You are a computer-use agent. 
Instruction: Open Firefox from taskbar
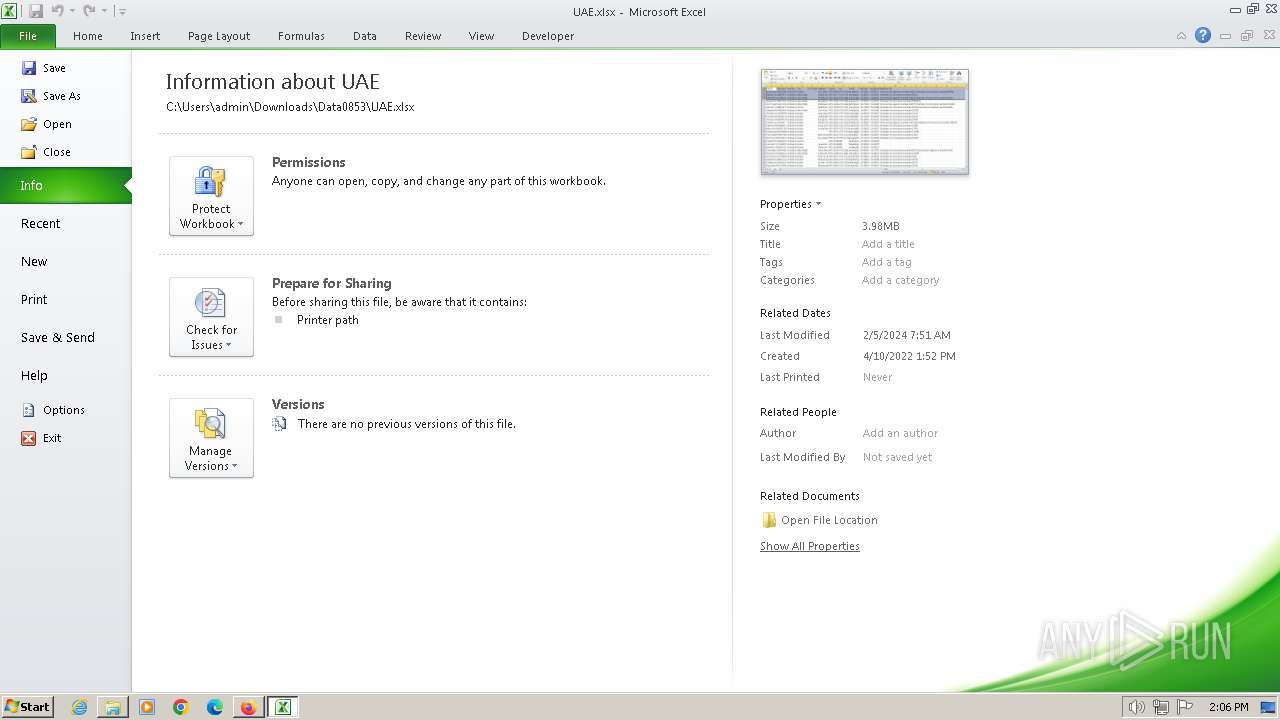pos(248,707)
